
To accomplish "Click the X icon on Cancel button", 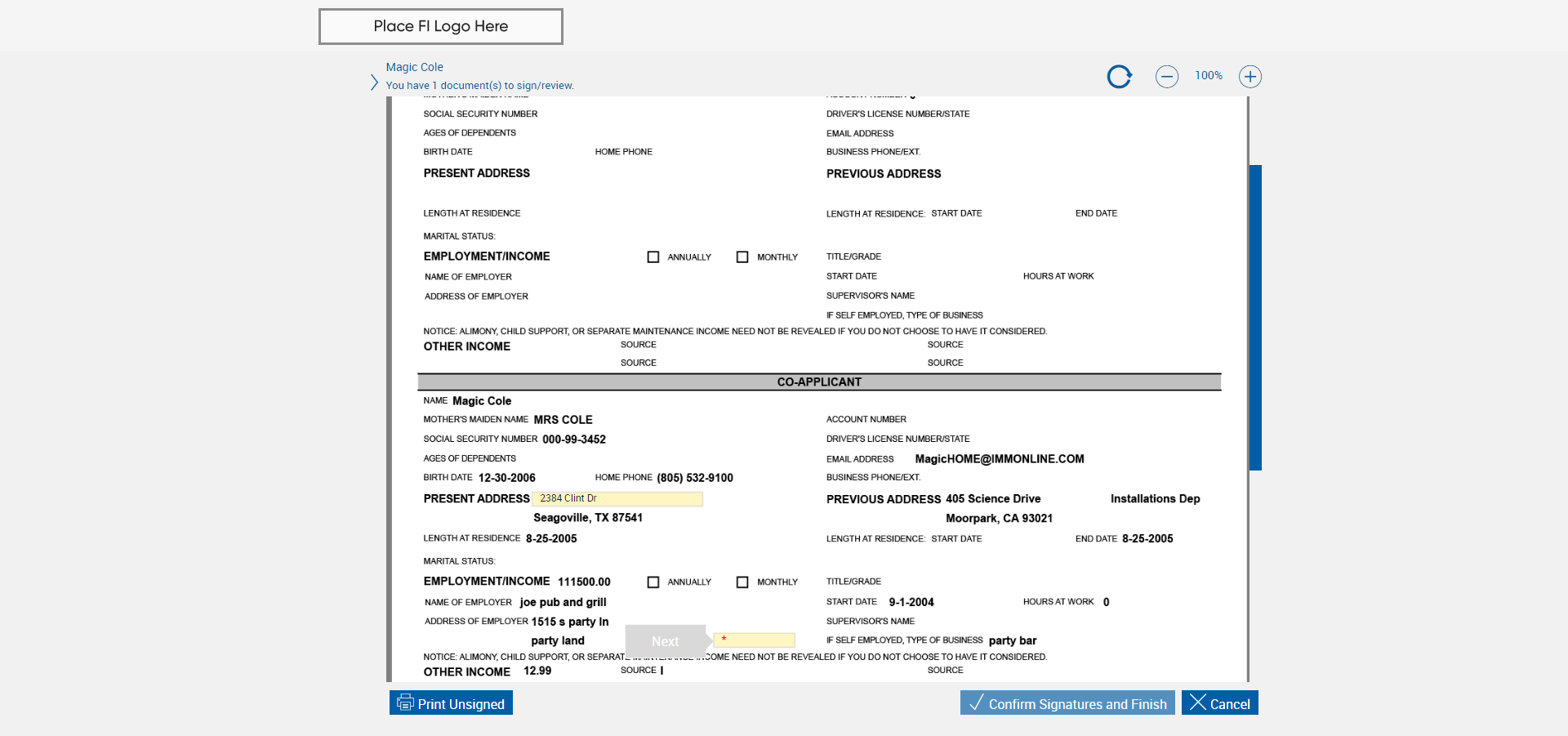I will click(x=1197, y=703).
